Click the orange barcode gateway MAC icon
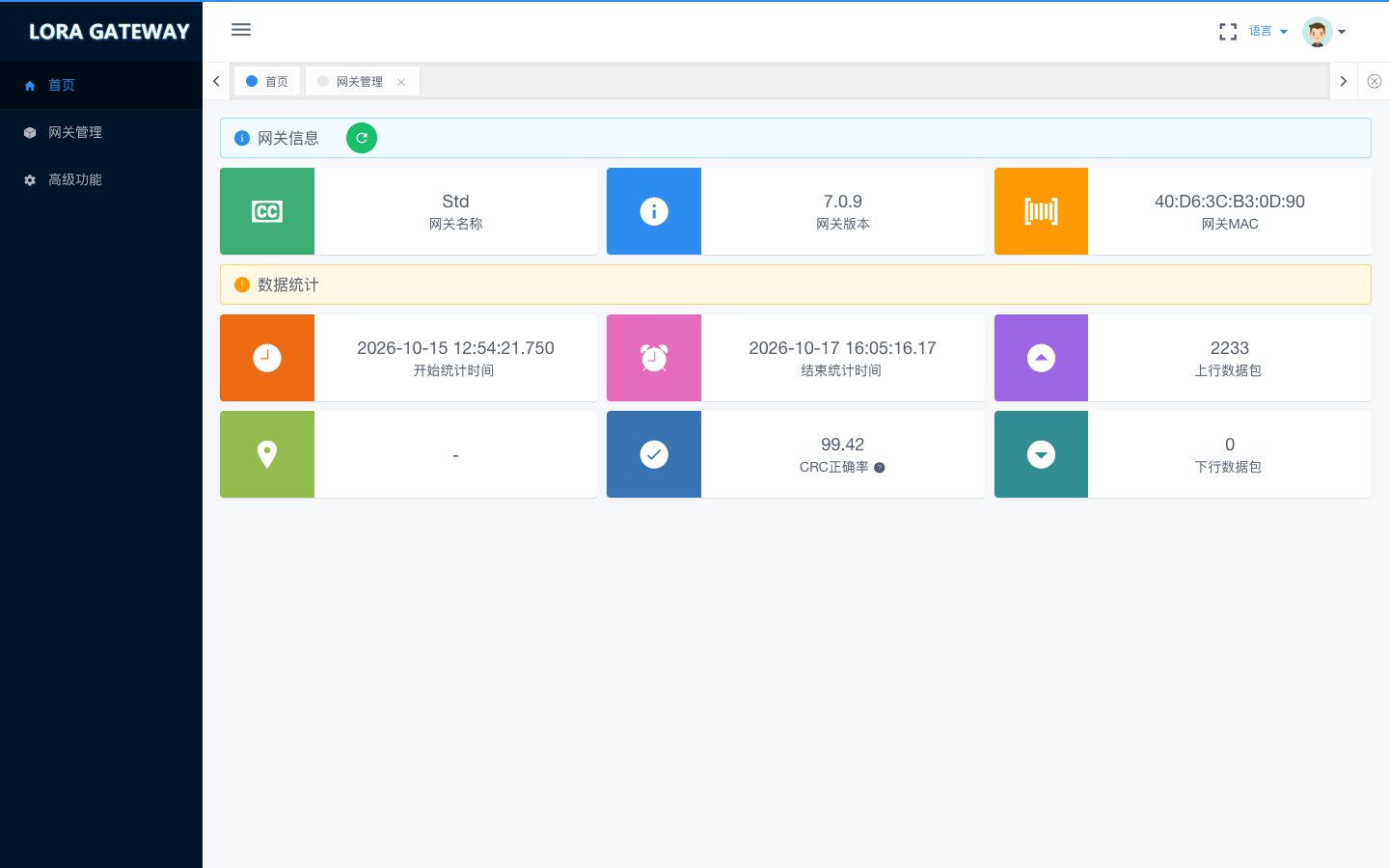The width and height of the screenshot is (1389, 868). point(1041,211)
